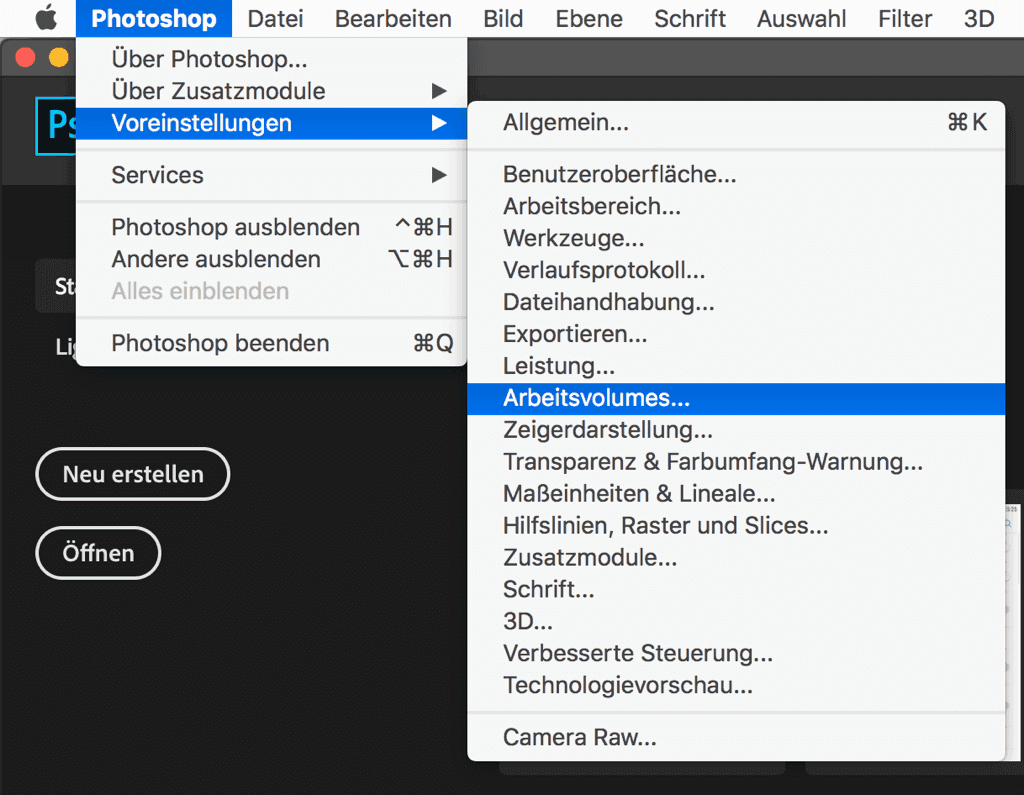Image resolution: width=1024 pixels, height=795 pixels.
Task: Open the Auswahl menu
Action: tap(801, 18)
